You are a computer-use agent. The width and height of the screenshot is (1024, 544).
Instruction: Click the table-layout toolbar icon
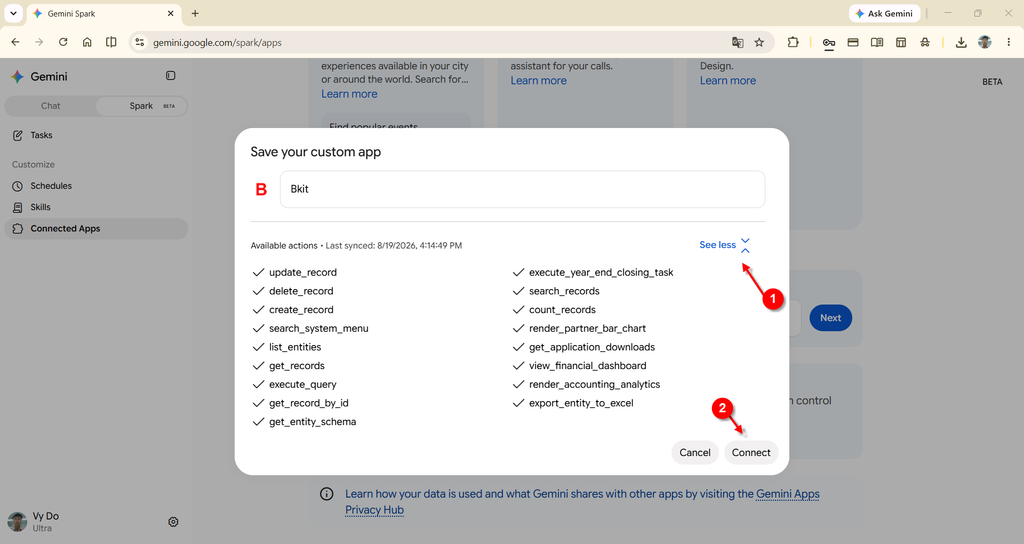point(901,42)
